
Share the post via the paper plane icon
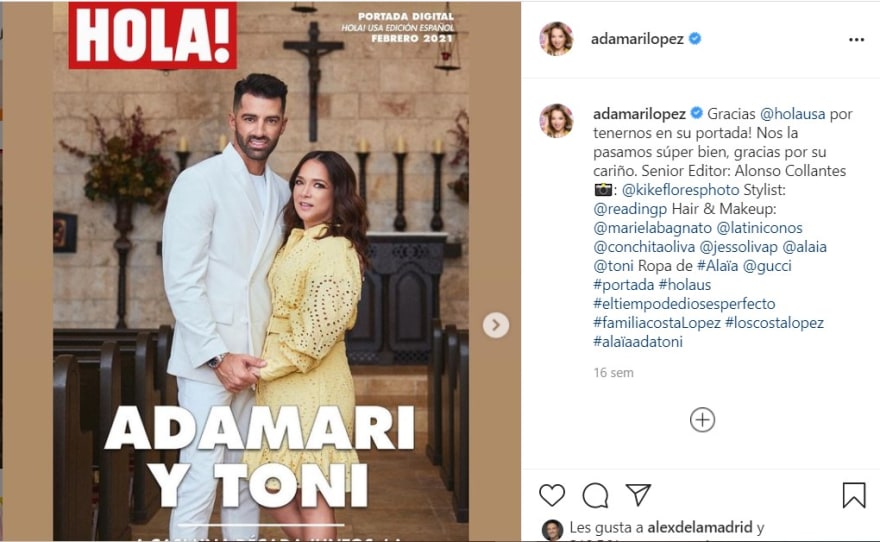click(x=638, y=494)
